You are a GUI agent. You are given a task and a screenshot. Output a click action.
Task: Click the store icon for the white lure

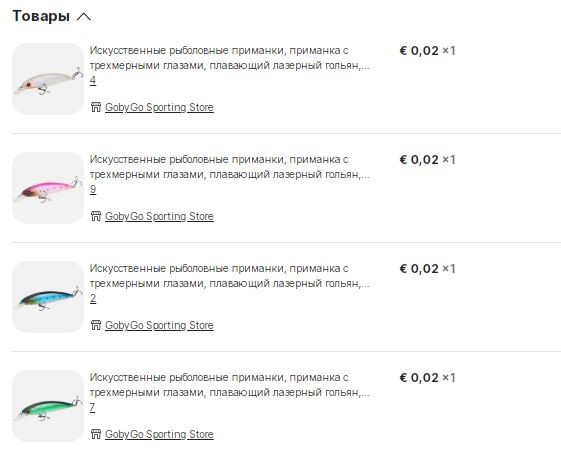pos(96,107)
